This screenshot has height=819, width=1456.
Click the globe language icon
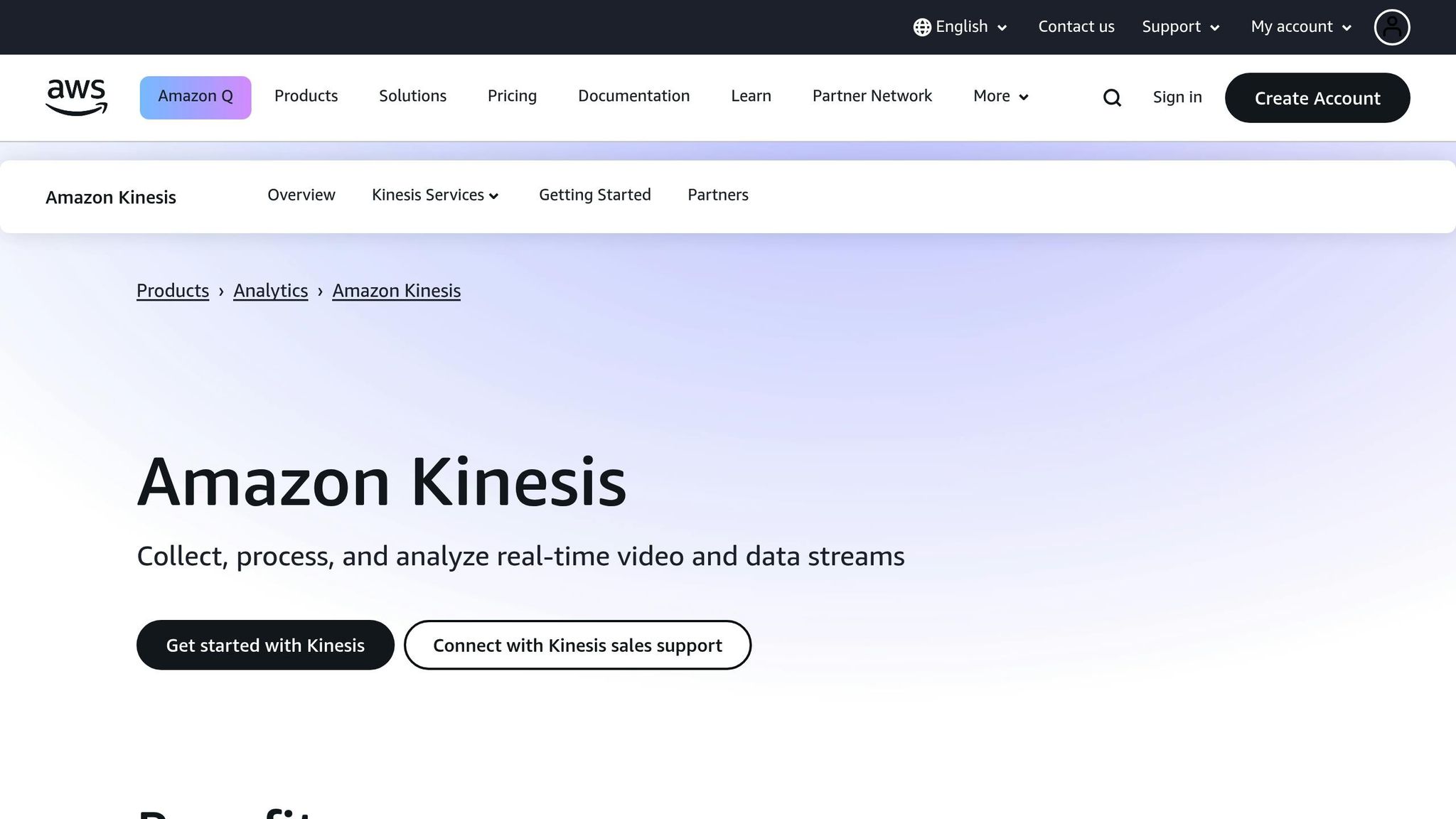pyautogui.click(x=922, y=27)
